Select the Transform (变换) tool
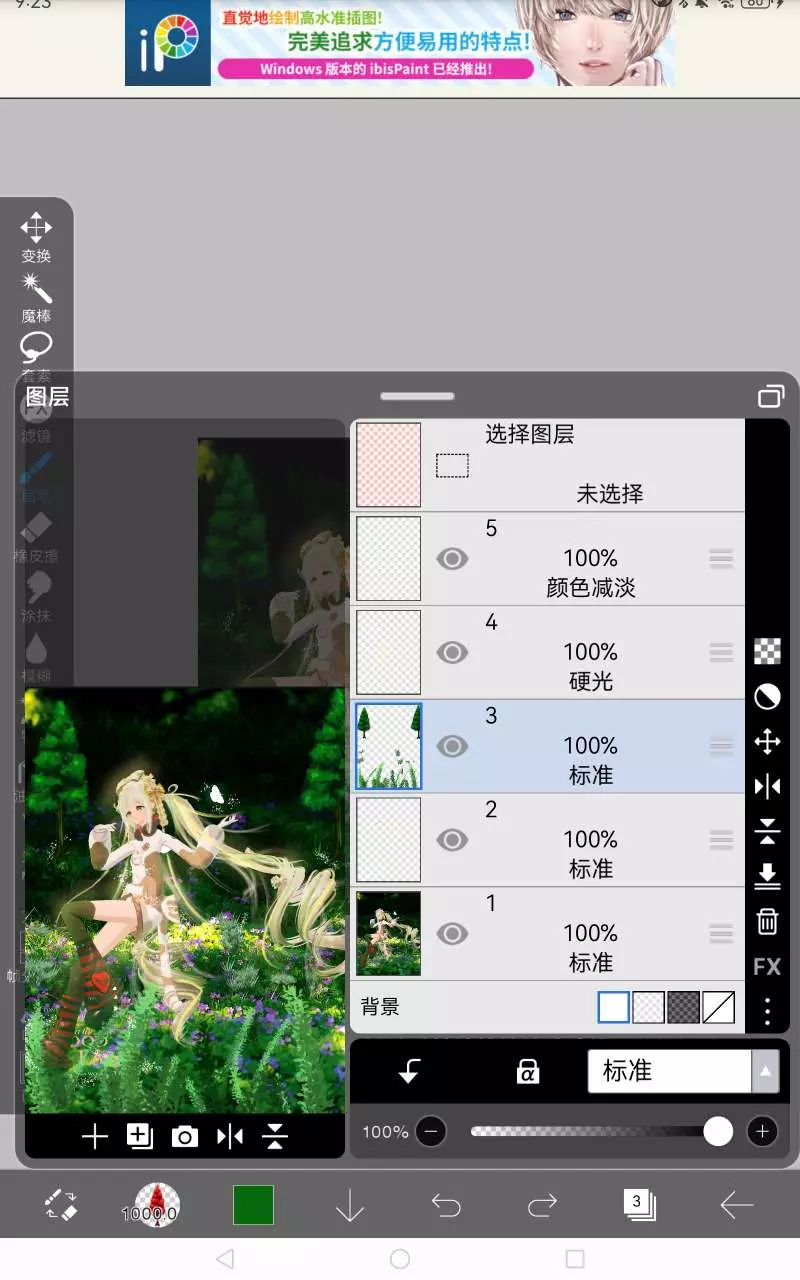This screenshot has height=1280, width=800. pyautogui.click(x=36, y=237)
